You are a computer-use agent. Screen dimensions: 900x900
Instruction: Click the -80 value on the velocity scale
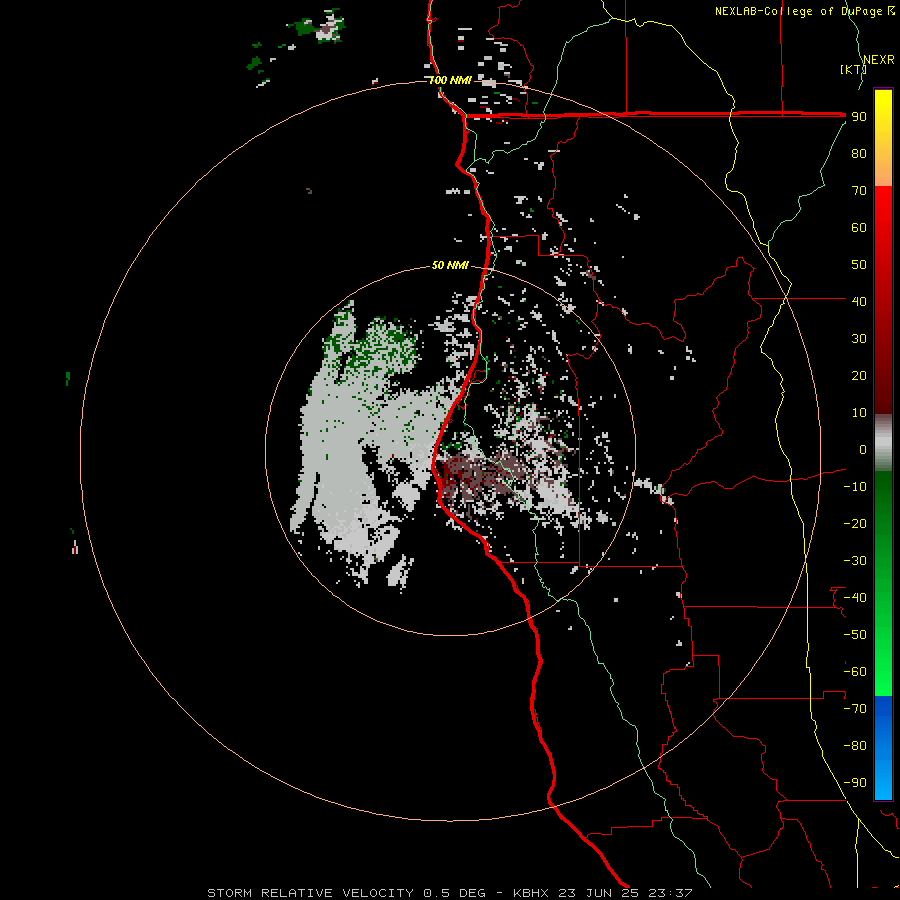pos(855,746)
